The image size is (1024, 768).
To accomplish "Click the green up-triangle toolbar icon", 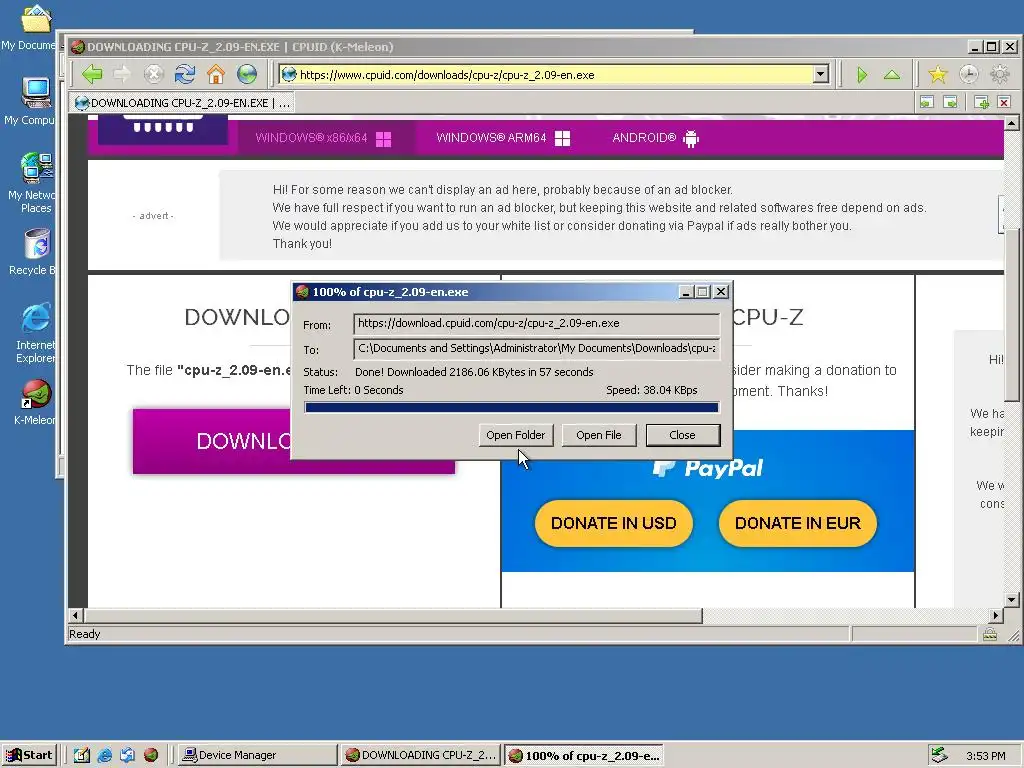I will 892,74.
